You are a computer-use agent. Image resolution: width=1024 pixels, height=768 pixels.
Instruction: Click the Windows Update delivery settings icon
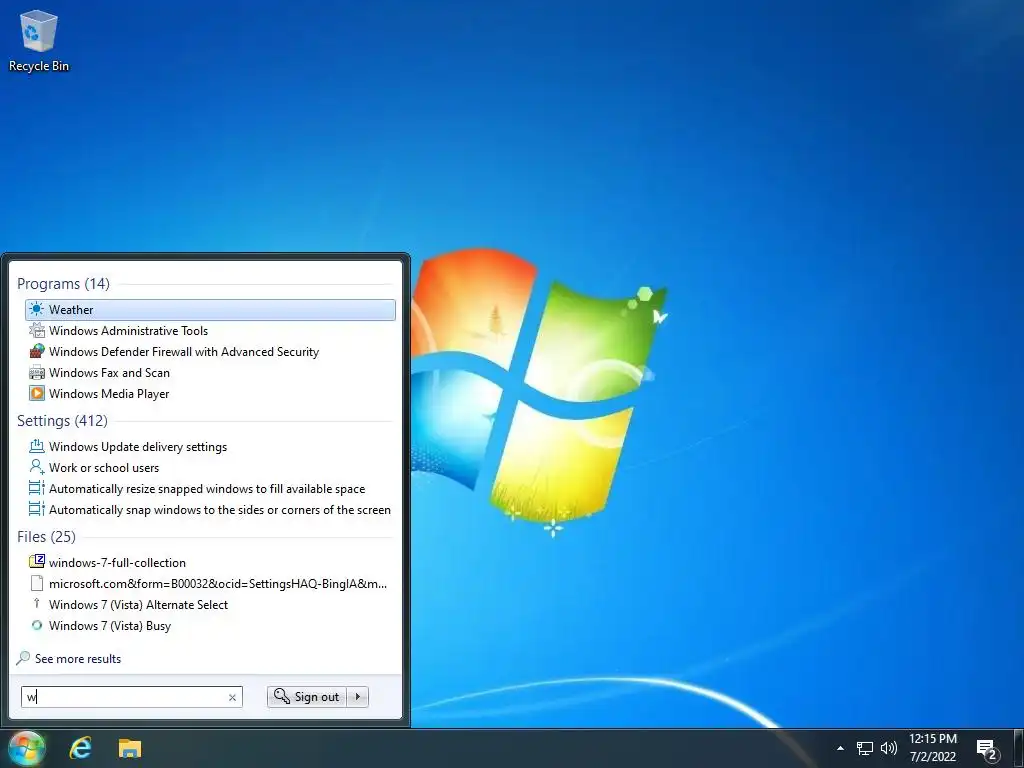pos(37,447)
